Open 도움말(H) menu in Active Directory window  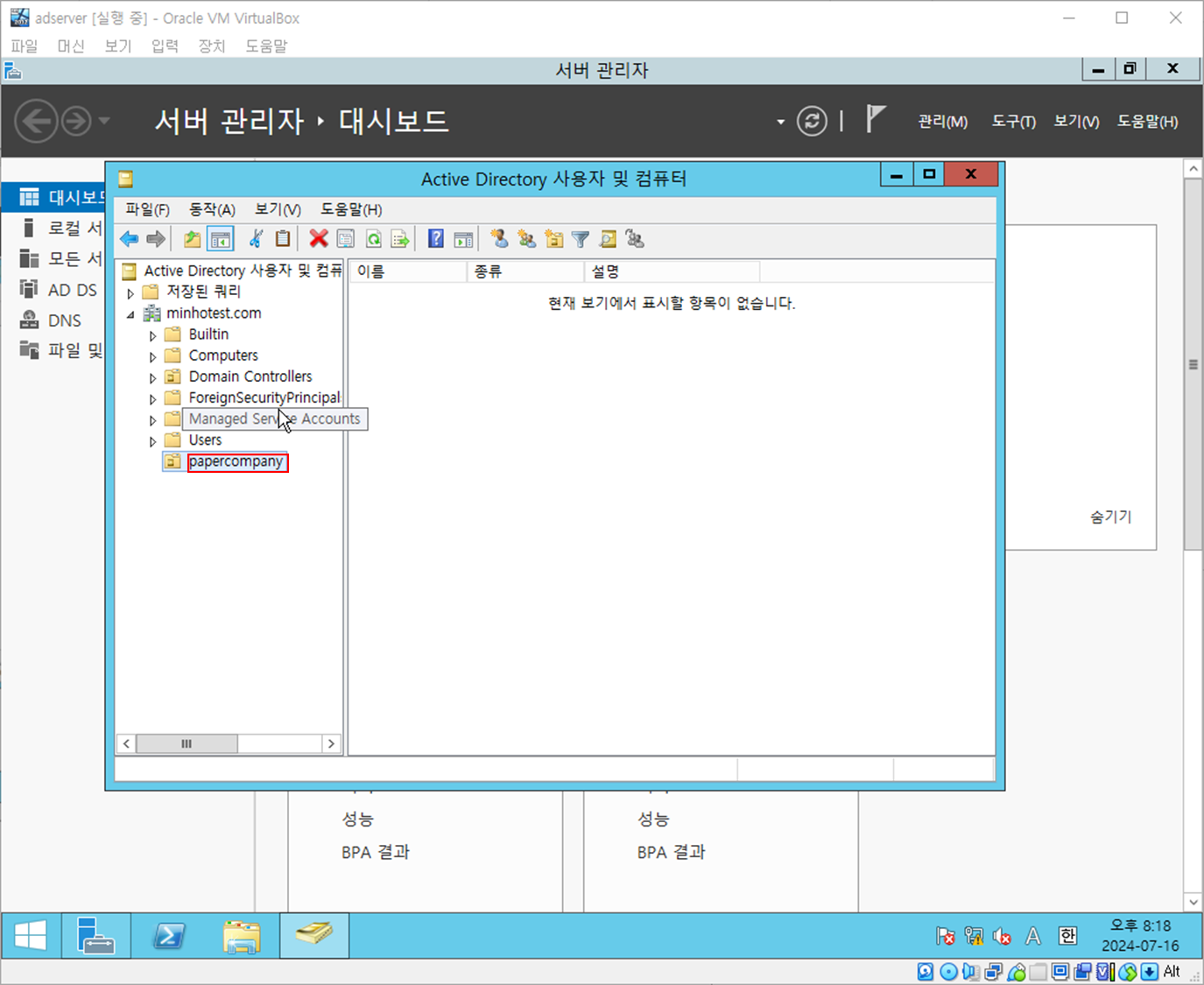[x=351, y=209]
